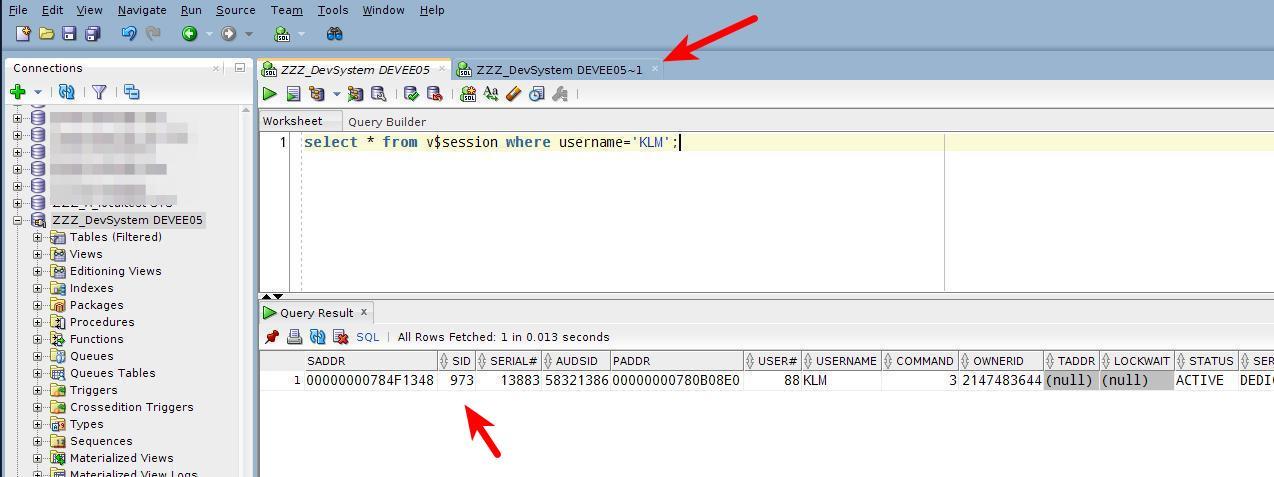Run Statement with the green play button
Screen dimensions: 1274x477
pos(270,94)
